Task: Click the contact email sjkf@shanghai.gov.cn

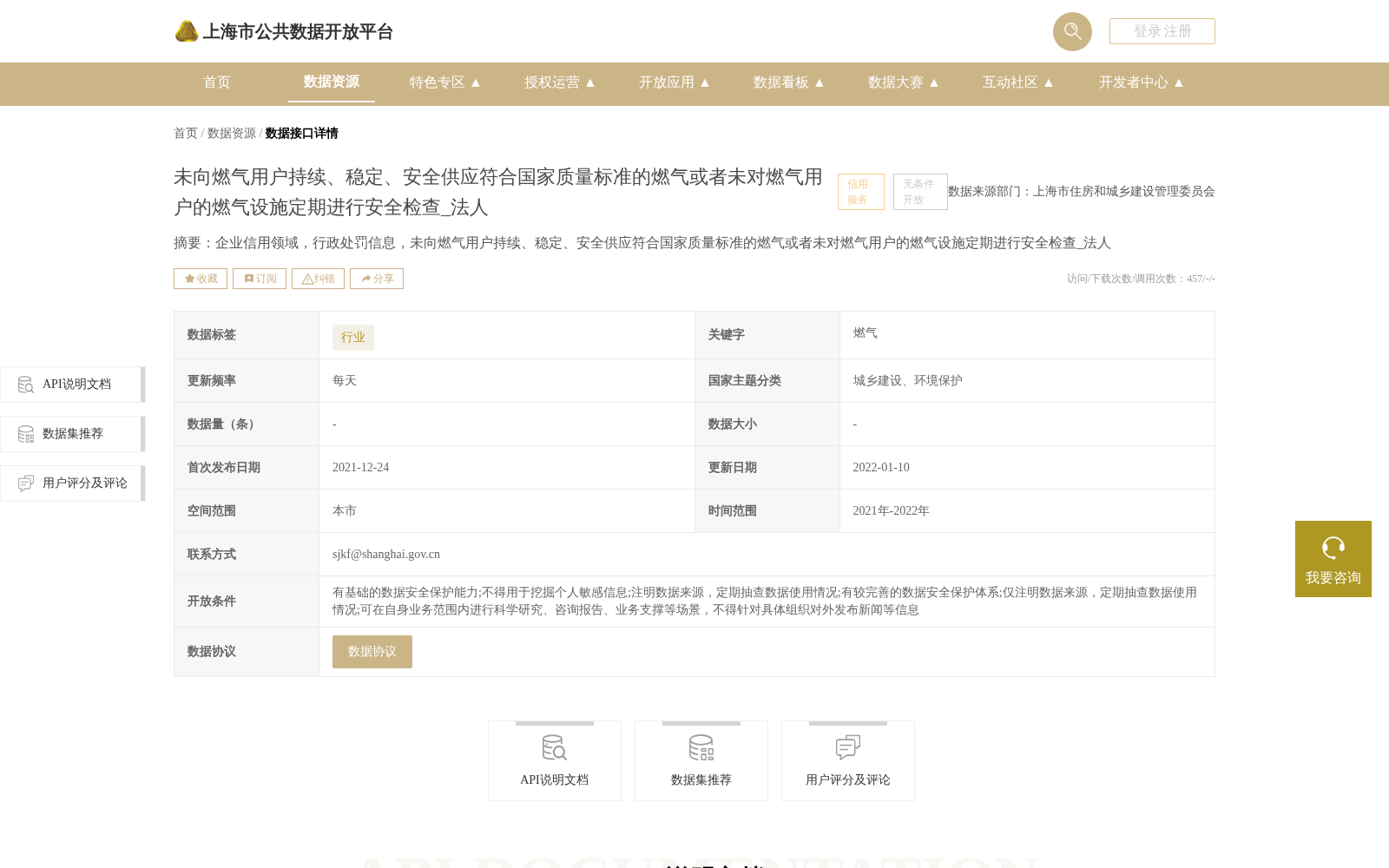Action: (x=386, y=555)
